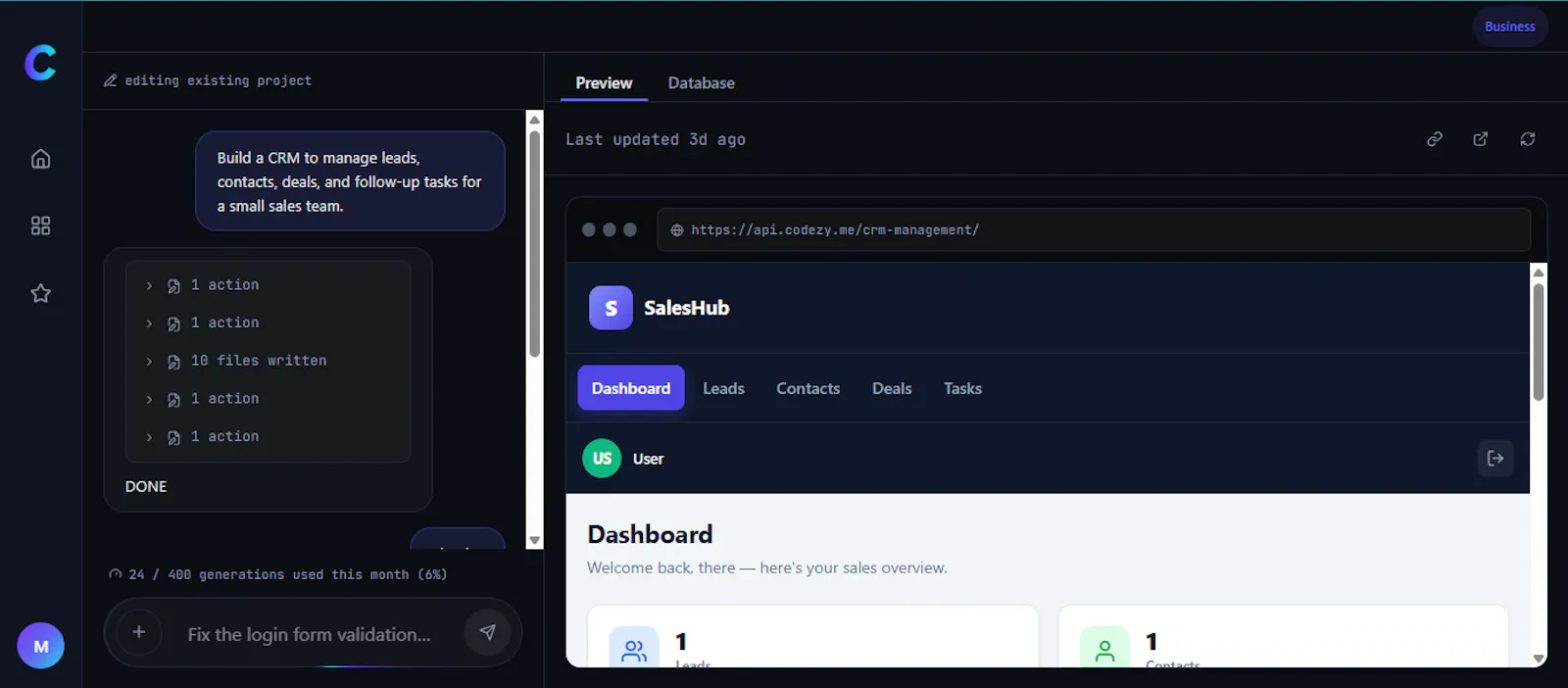Viewport: 1568px width, 688px height.
Task: Copy preview link with chain icon
Action: point(1434,139)
